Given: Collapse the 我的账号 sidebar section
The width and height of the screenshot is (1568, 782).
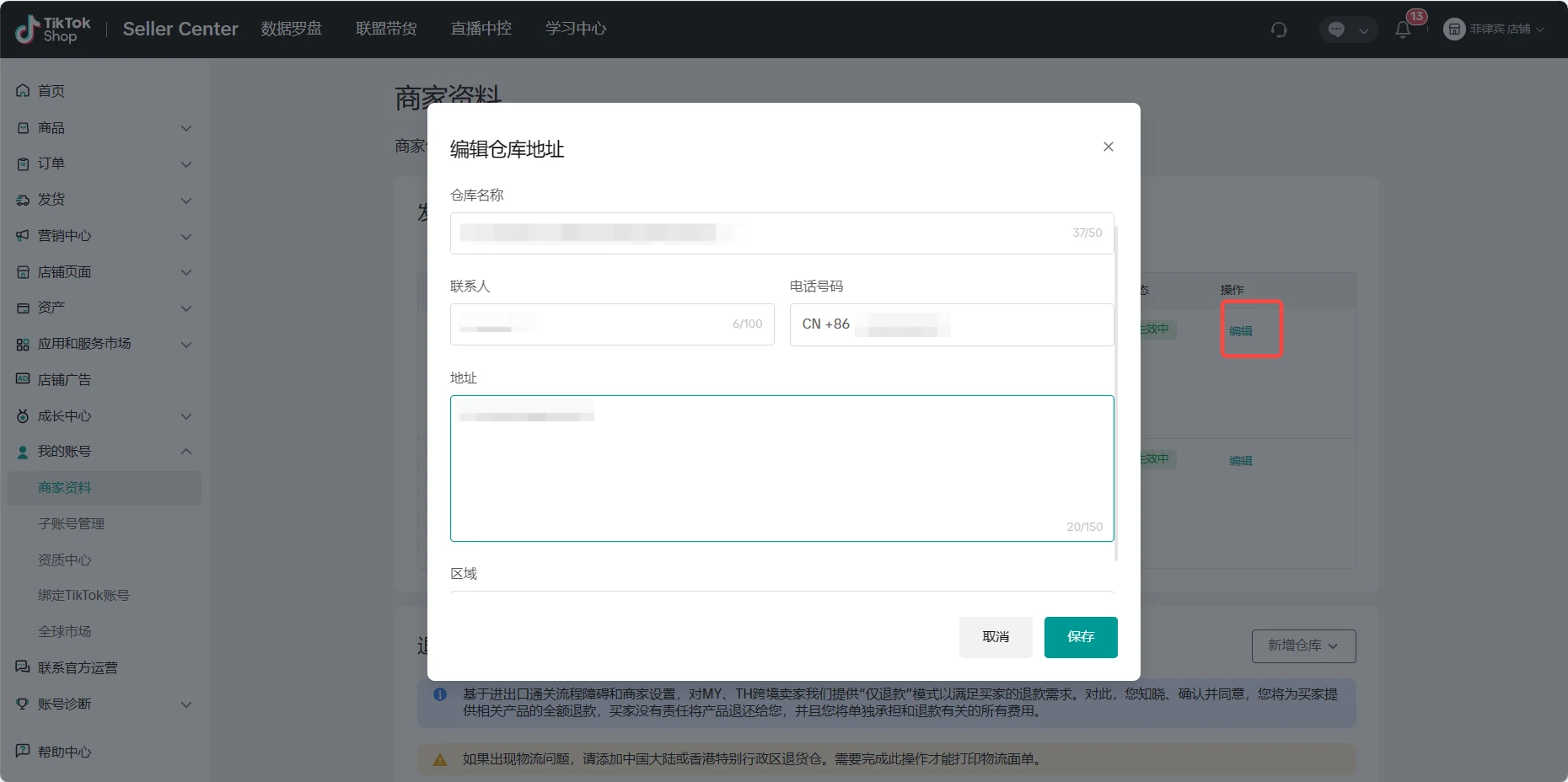Looking at the screenshot, I should (x=186, y=452).
